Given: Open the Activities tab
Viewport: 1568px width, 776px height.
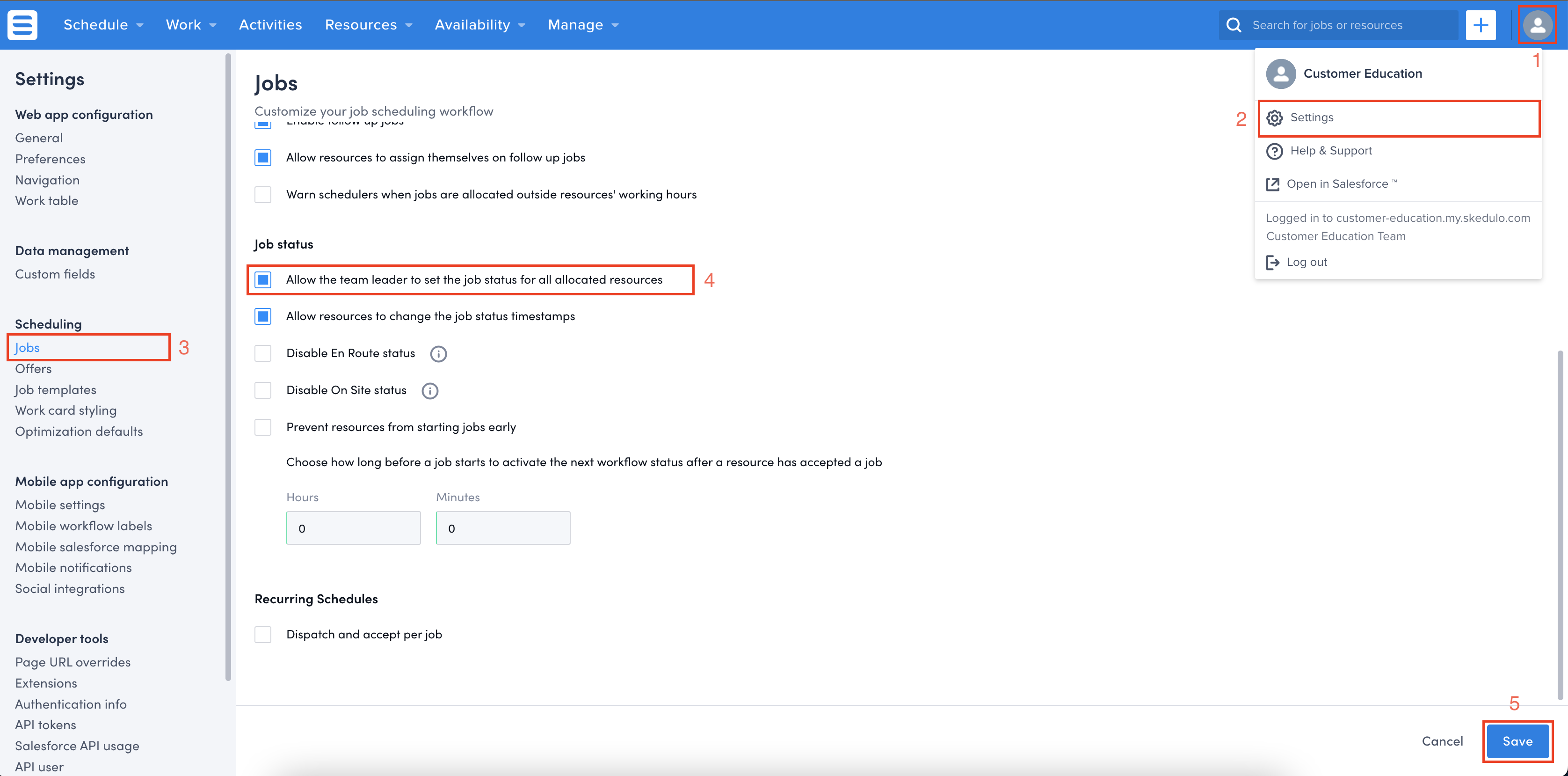Looking at the screenshot, I should click(270, 25).
